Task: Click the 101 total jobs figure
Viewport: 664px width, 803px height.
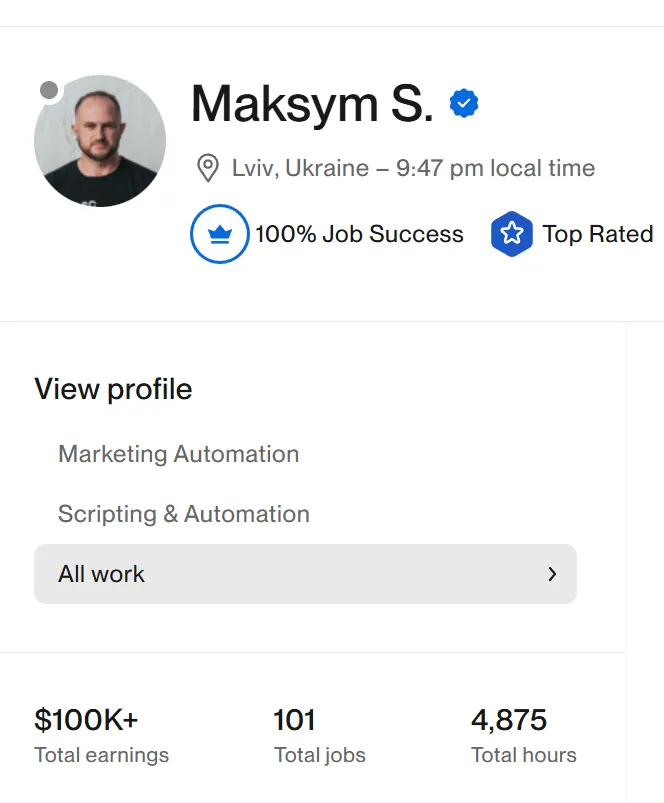Action: coord(294,720)
